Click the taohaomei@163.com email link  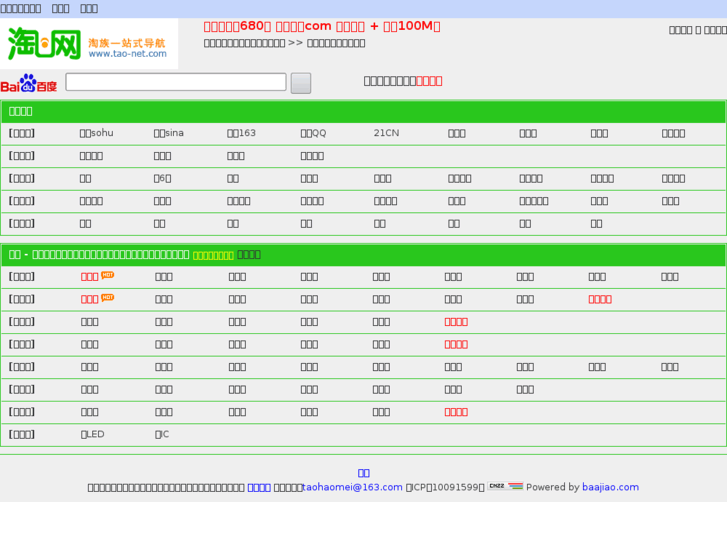point(352,488)
